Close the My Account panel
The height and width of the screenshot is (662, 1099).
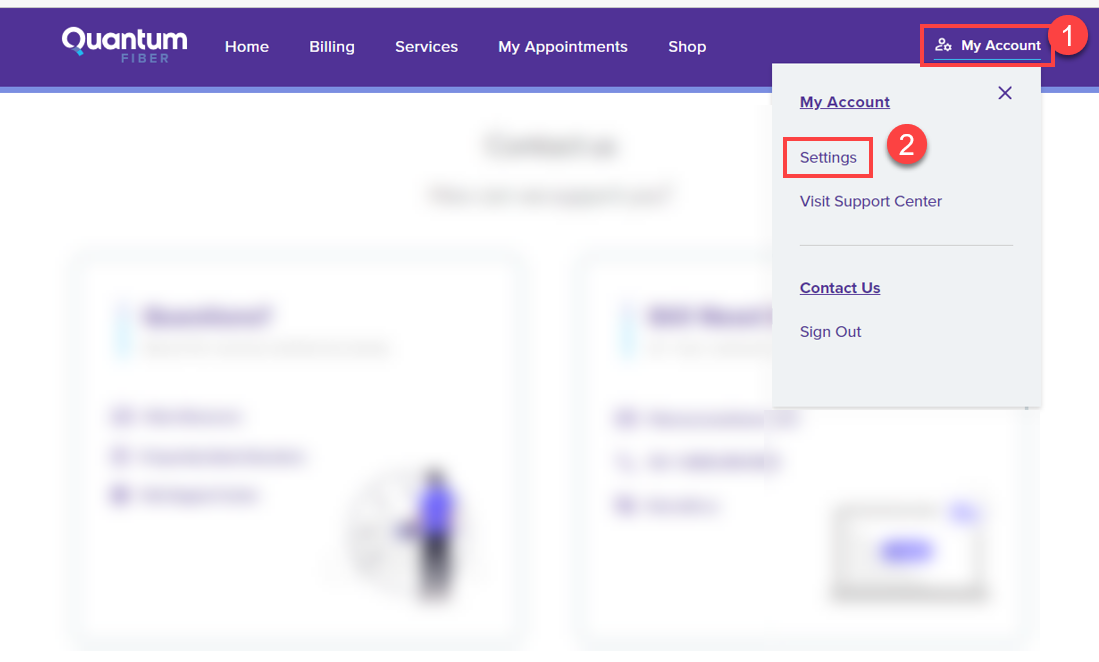pos(1004,92)
